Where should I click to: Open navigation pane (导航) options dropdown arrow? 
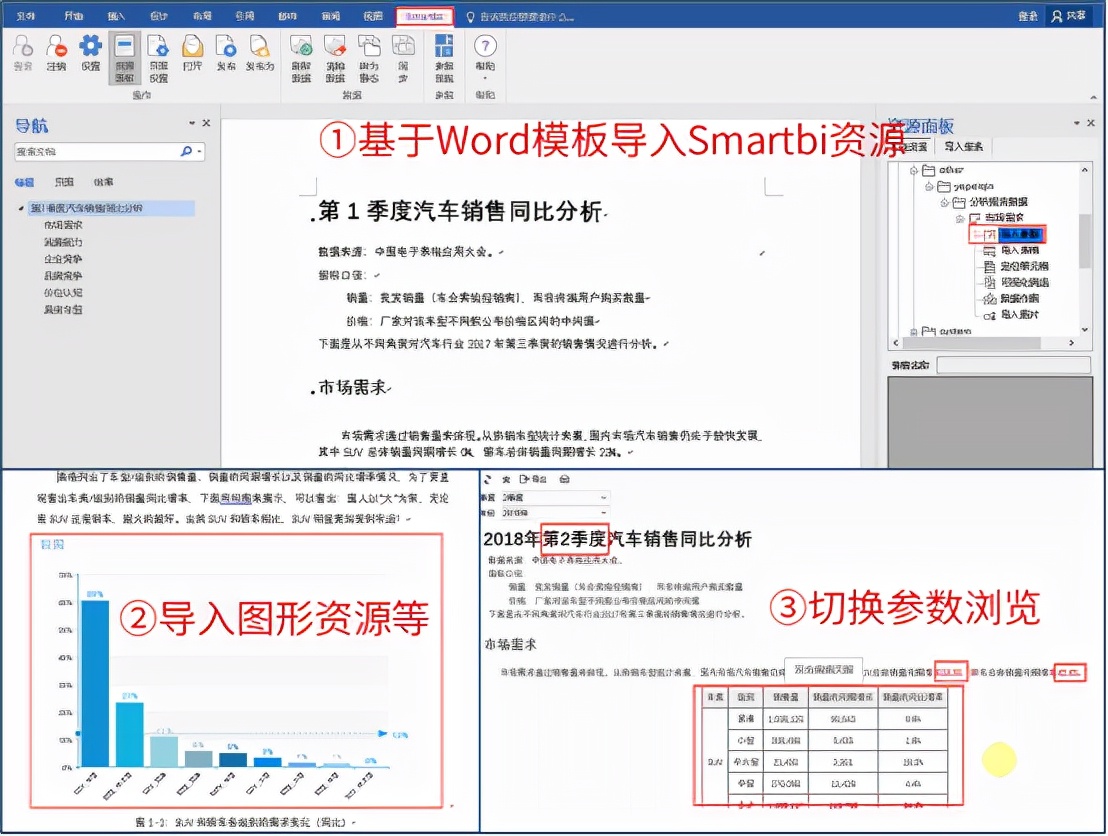191,123
